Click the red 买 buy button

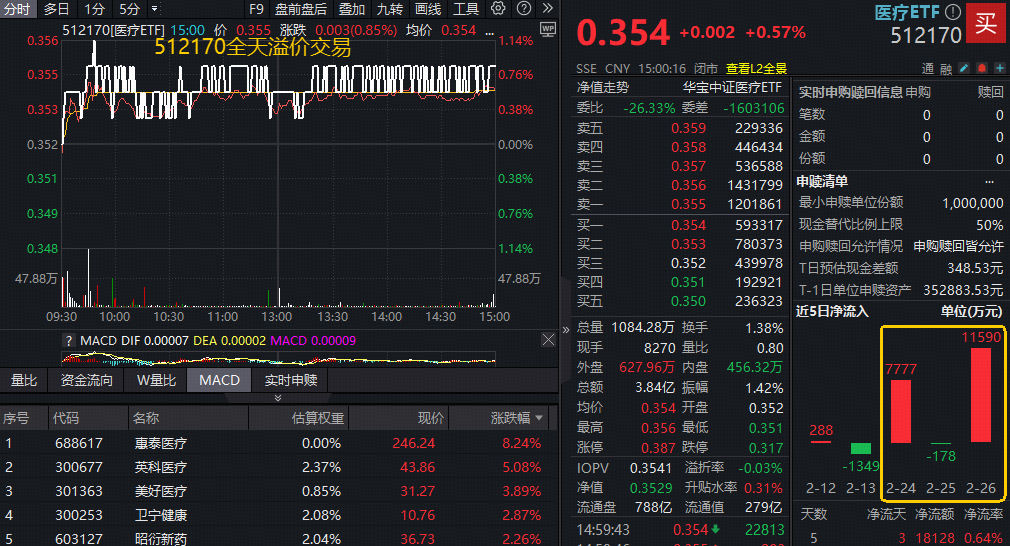click(986, 23)
